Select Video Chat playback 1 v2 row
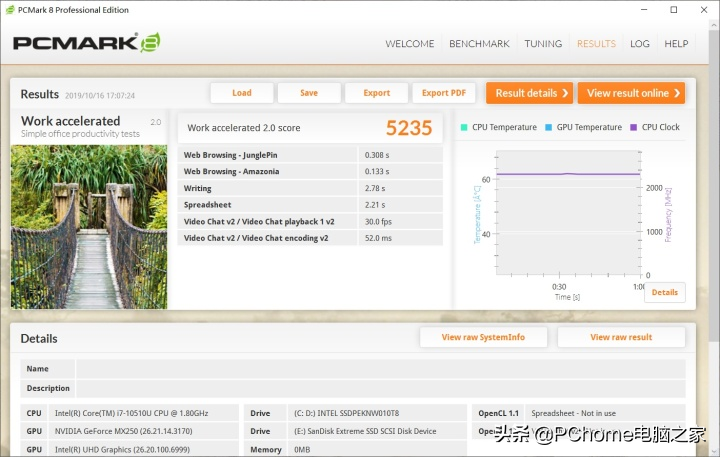 310,221
